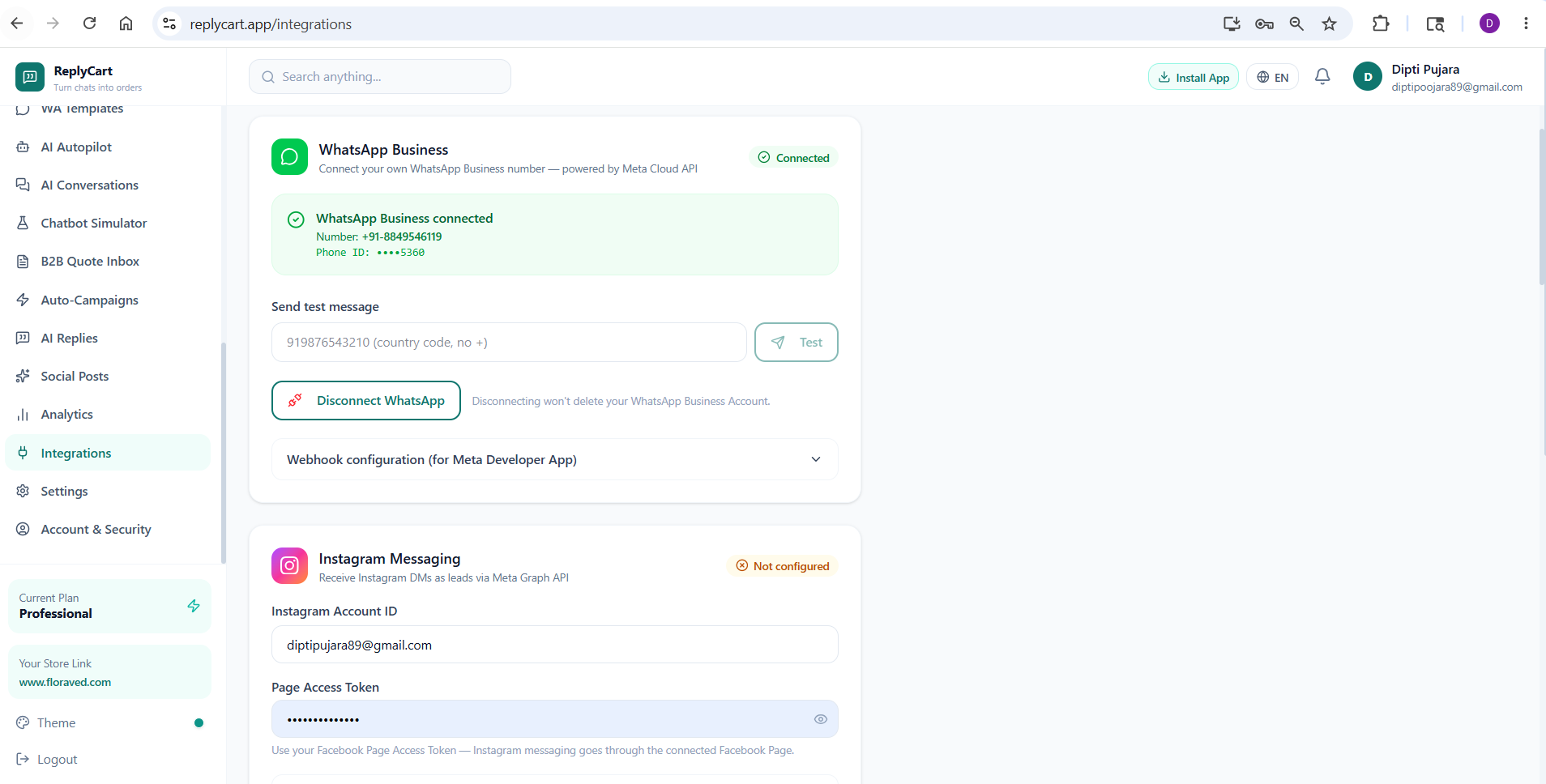
Task: Open the install-app icon in address bar
Action: pyautogui.click(x=1232, y=23)
